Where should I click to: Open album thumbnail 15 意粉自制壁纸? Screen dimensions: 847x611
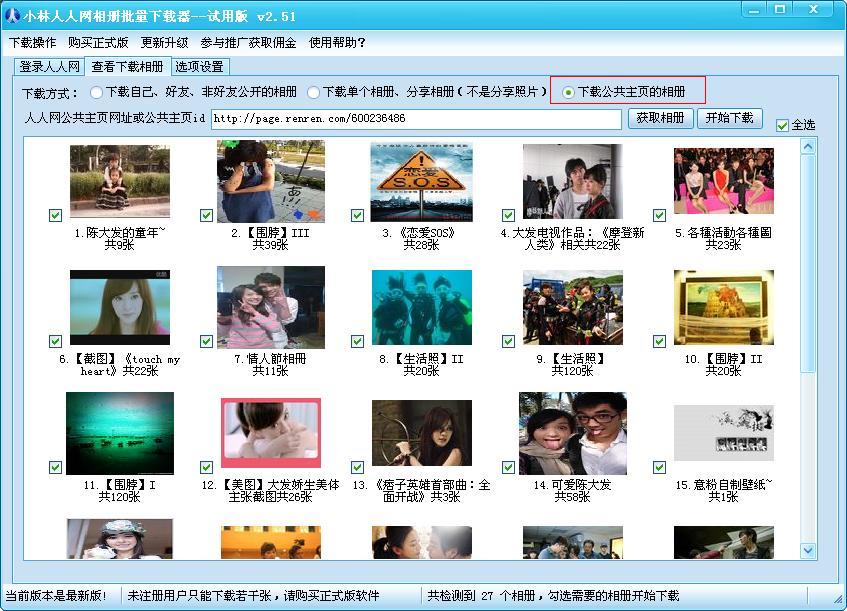coord(723,433)
